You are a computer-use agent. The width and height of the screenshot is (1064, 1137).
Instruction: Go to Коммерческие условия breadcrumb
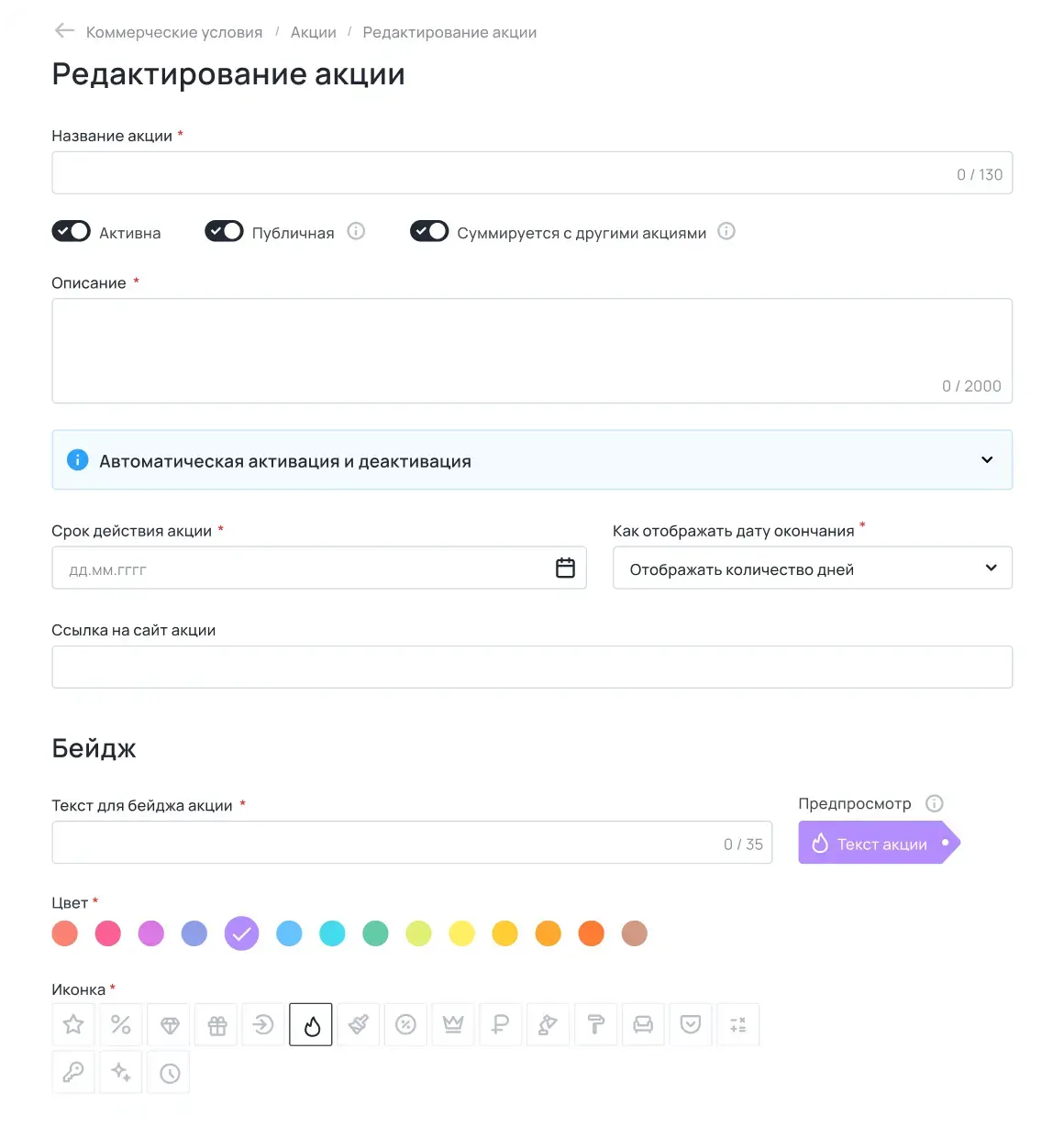coord(174,32)
